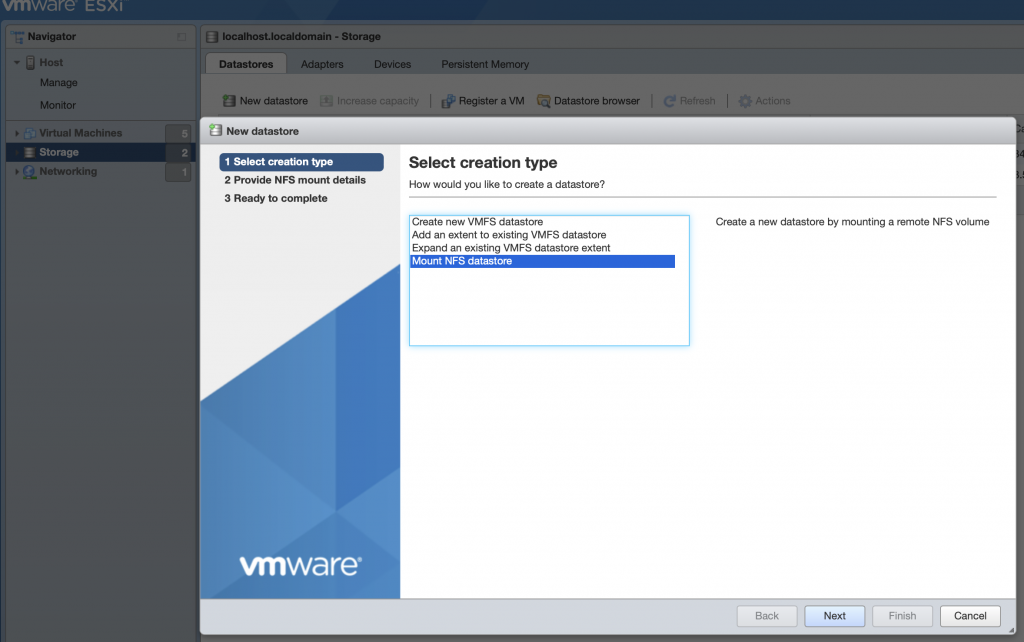Click the Register a VM icon
Screen dimensions: 1024x642
(x=449, y=101)
